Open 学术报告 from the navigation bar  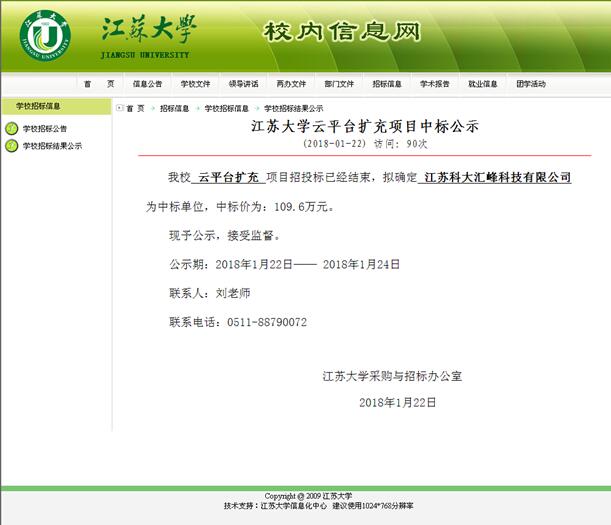tap(435, 84)
